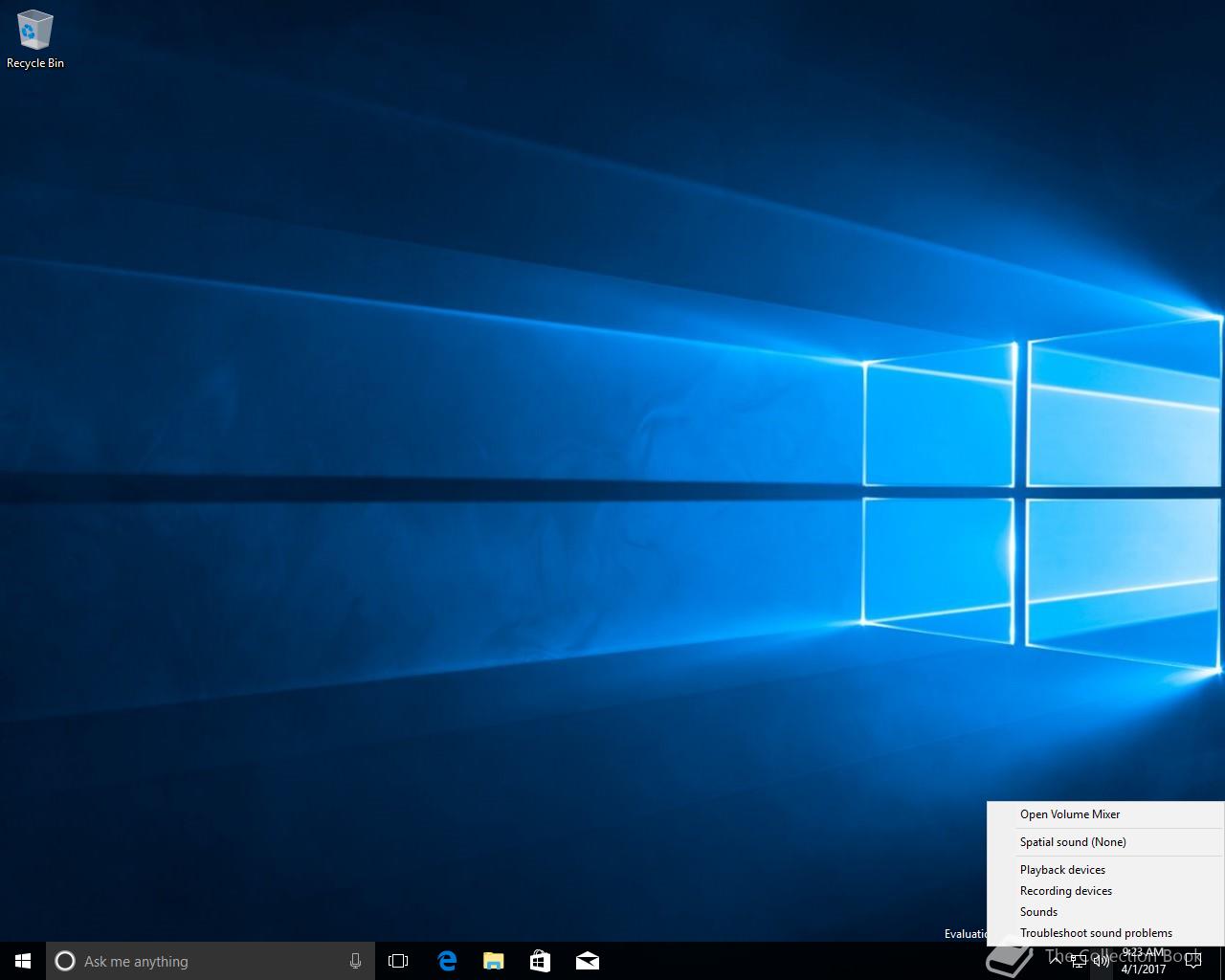Click the Cortana microphone icon

tap(355, 961)
